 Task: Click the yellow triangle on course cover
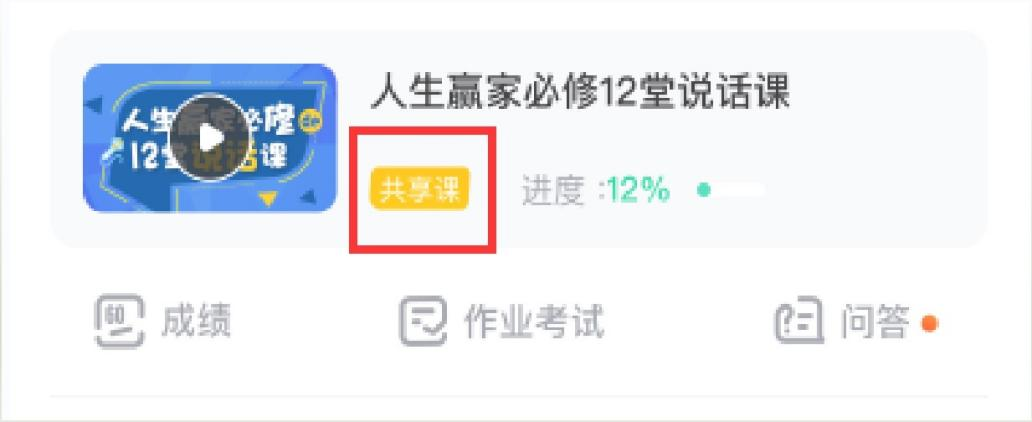tap(267, 198)
